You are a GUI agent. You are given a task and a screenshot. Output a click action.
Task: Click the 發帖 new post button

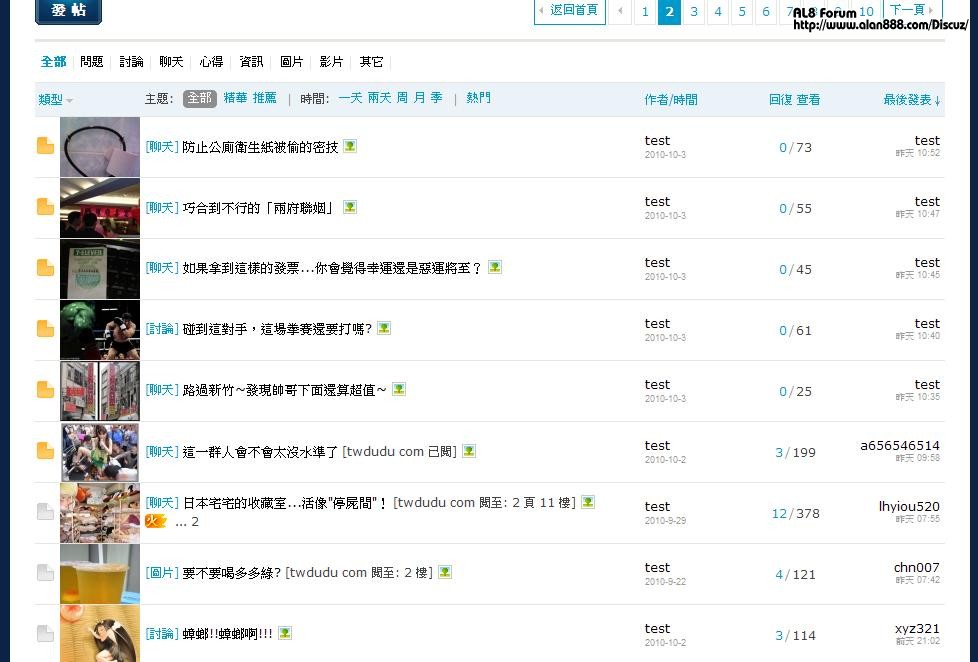(69, 11)
